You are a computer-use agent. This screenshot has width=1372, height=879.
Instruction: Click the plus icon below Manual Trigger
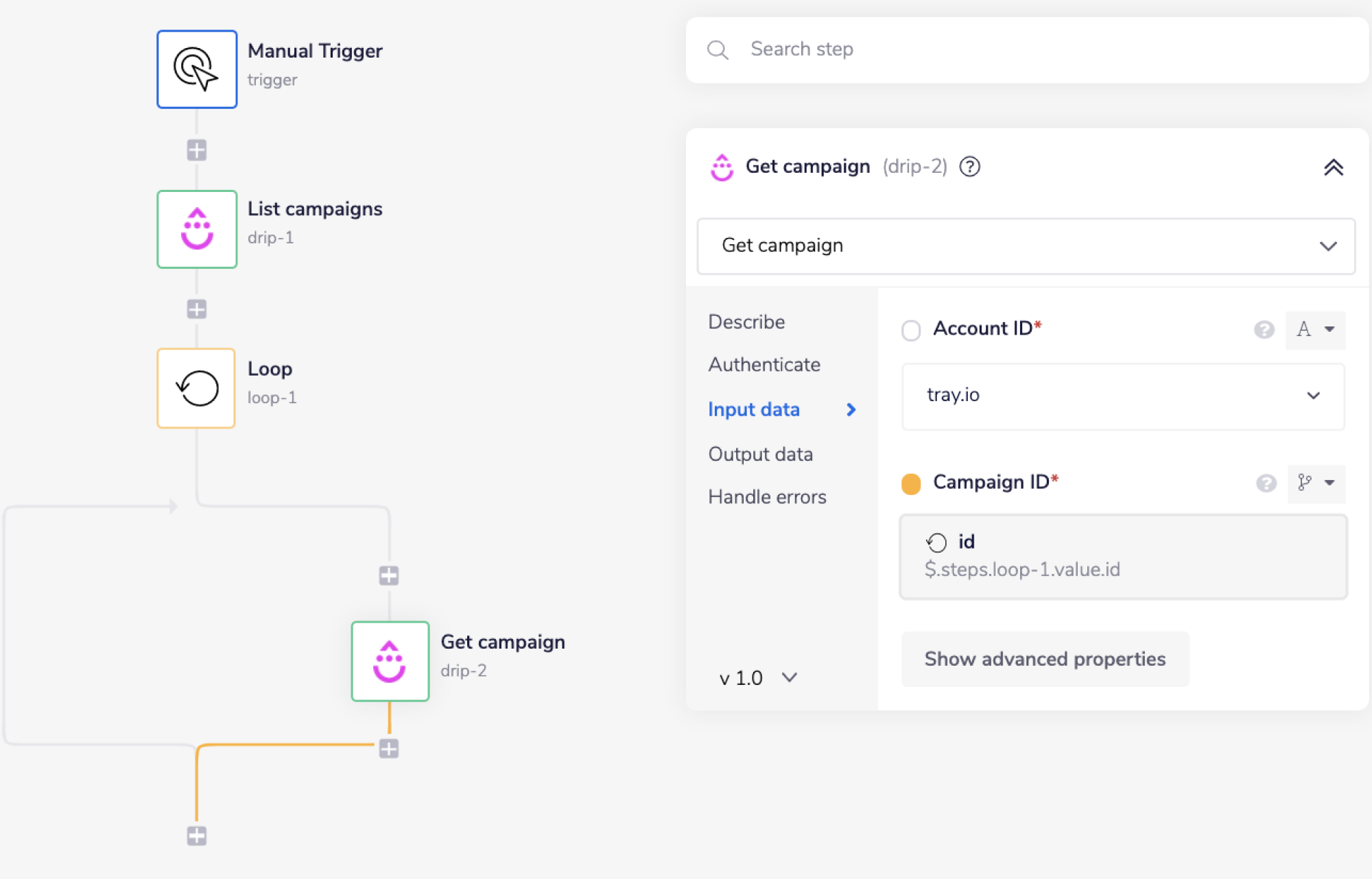click(x=197, y=149)
